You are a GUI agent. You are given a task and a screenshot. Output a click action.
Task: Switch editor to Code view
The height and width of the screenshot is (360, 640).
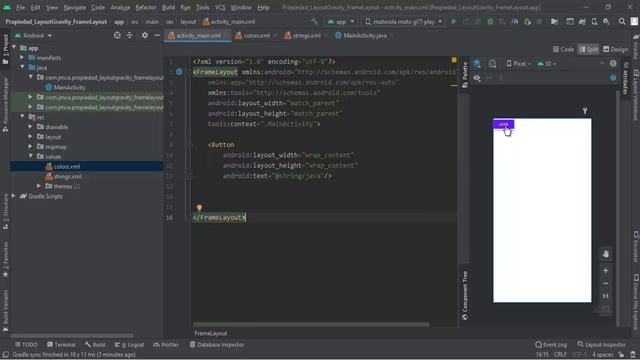(x=563, y=49)
